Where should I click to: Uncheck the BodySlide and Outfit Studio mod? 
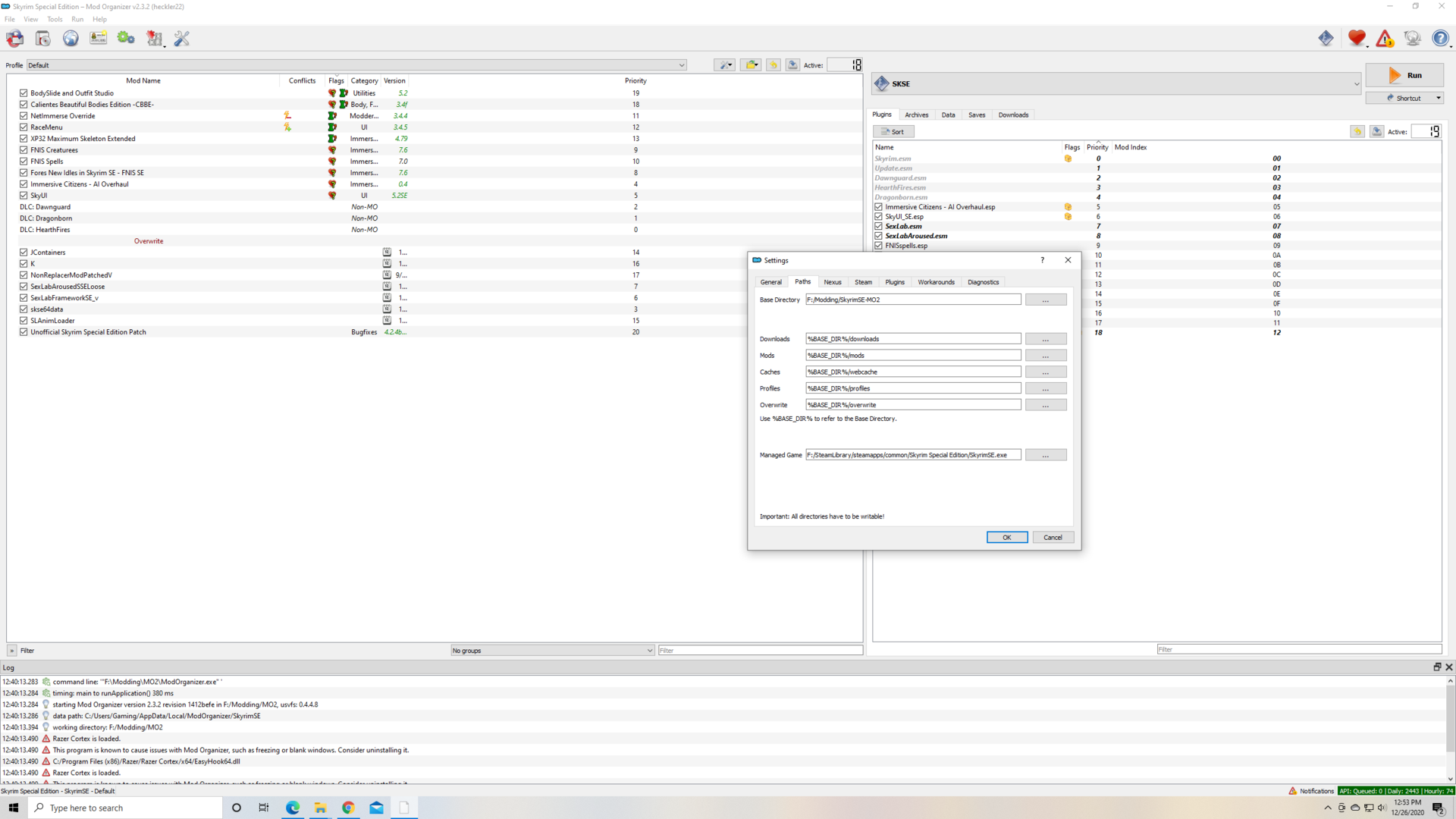(24, 93)
